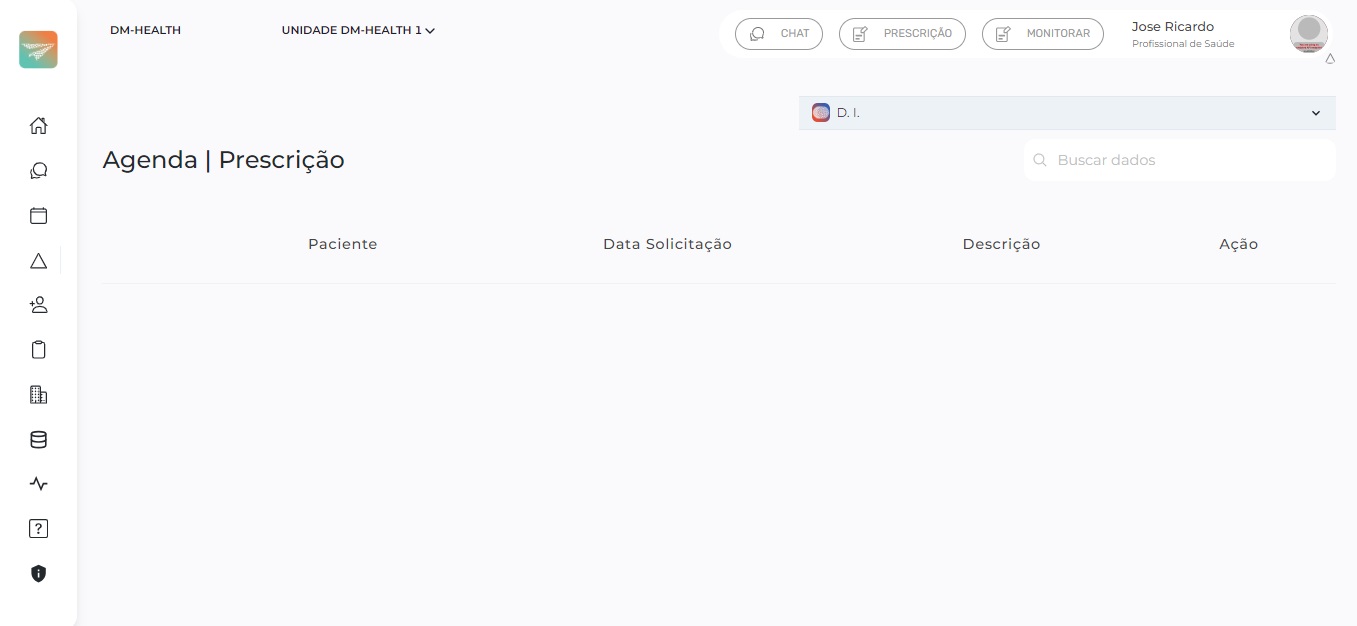Open the database sidebar icon

tap(38, 440)
